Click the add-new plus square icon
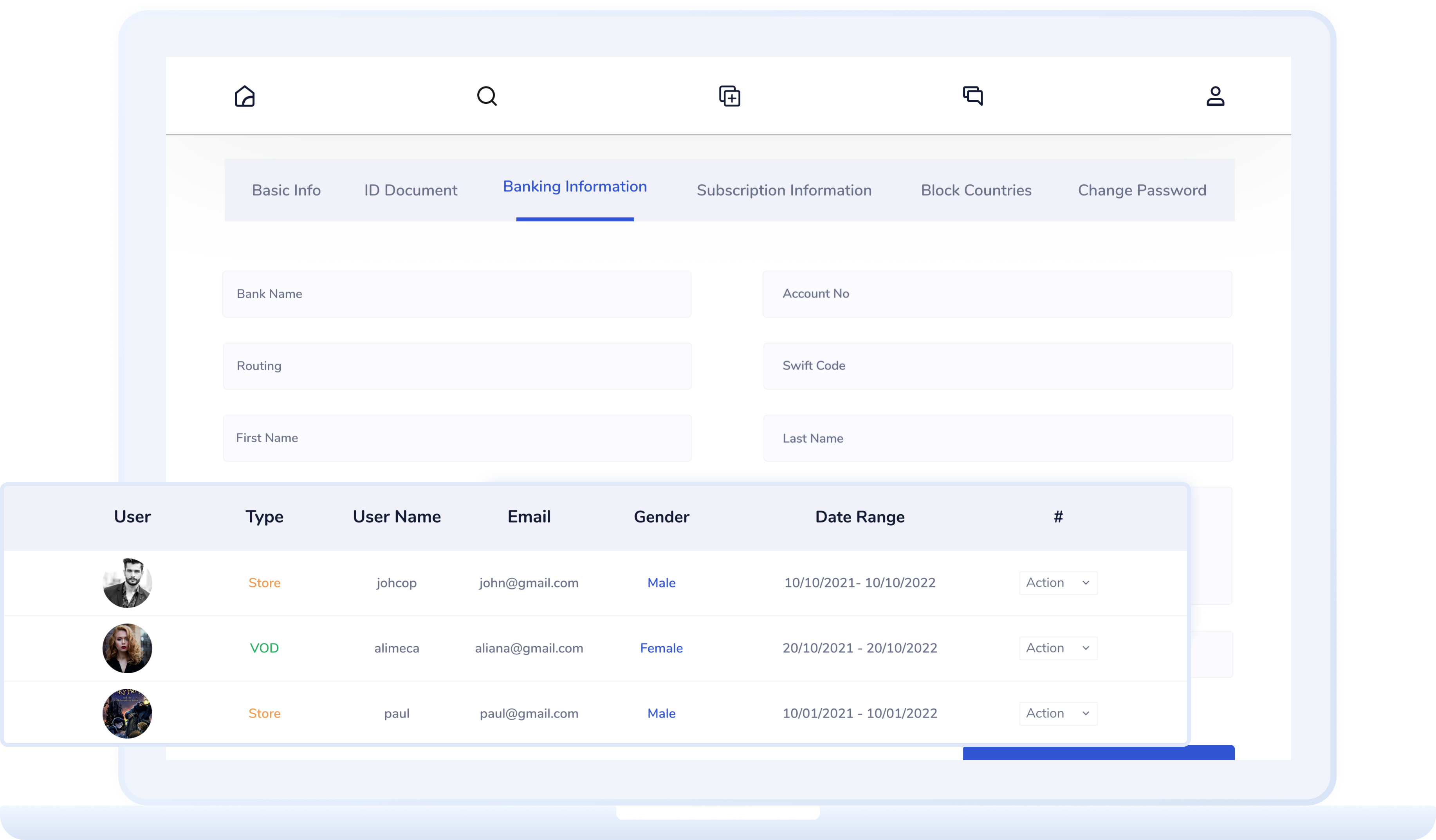This screenshot has height=840, width=1436. [729, 96]
